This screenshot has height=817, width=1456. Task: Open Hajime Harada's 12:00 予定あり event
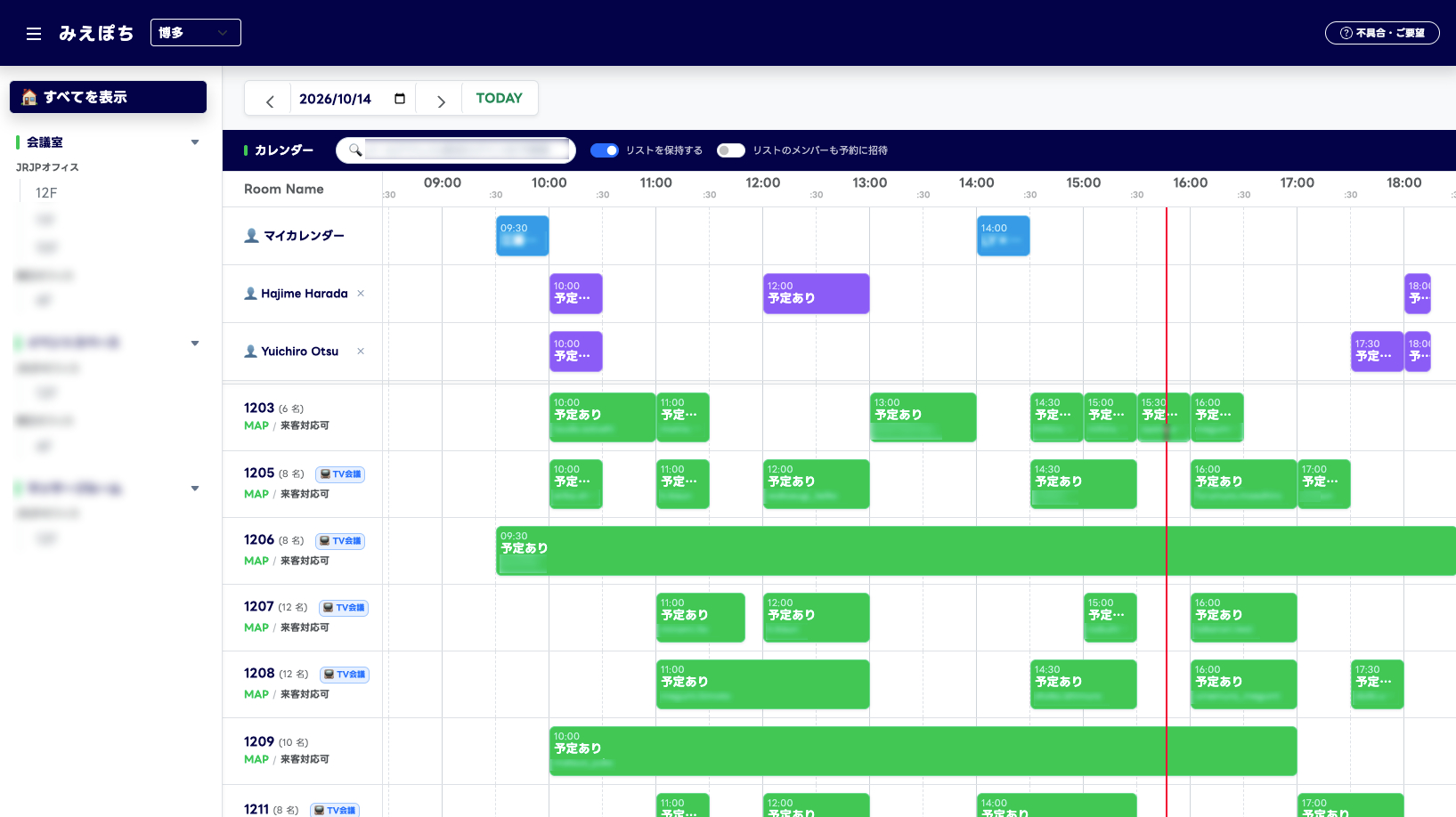click(x=817, y=294)
